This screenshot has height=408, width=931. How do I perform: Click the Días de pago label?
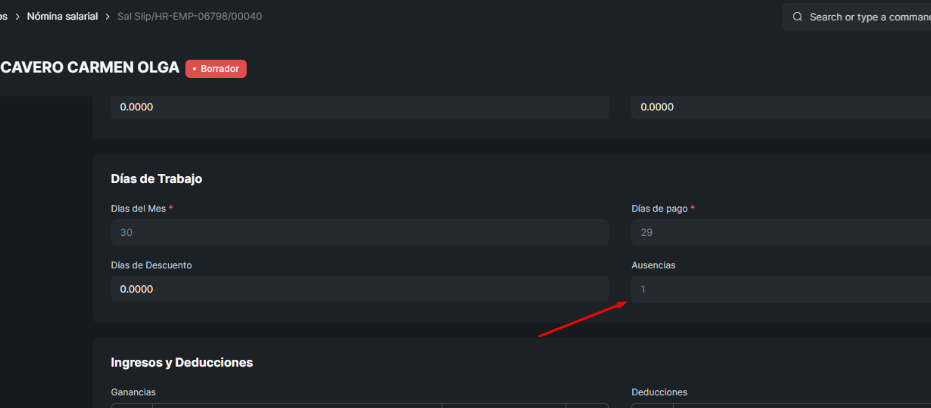pos(660,208)
